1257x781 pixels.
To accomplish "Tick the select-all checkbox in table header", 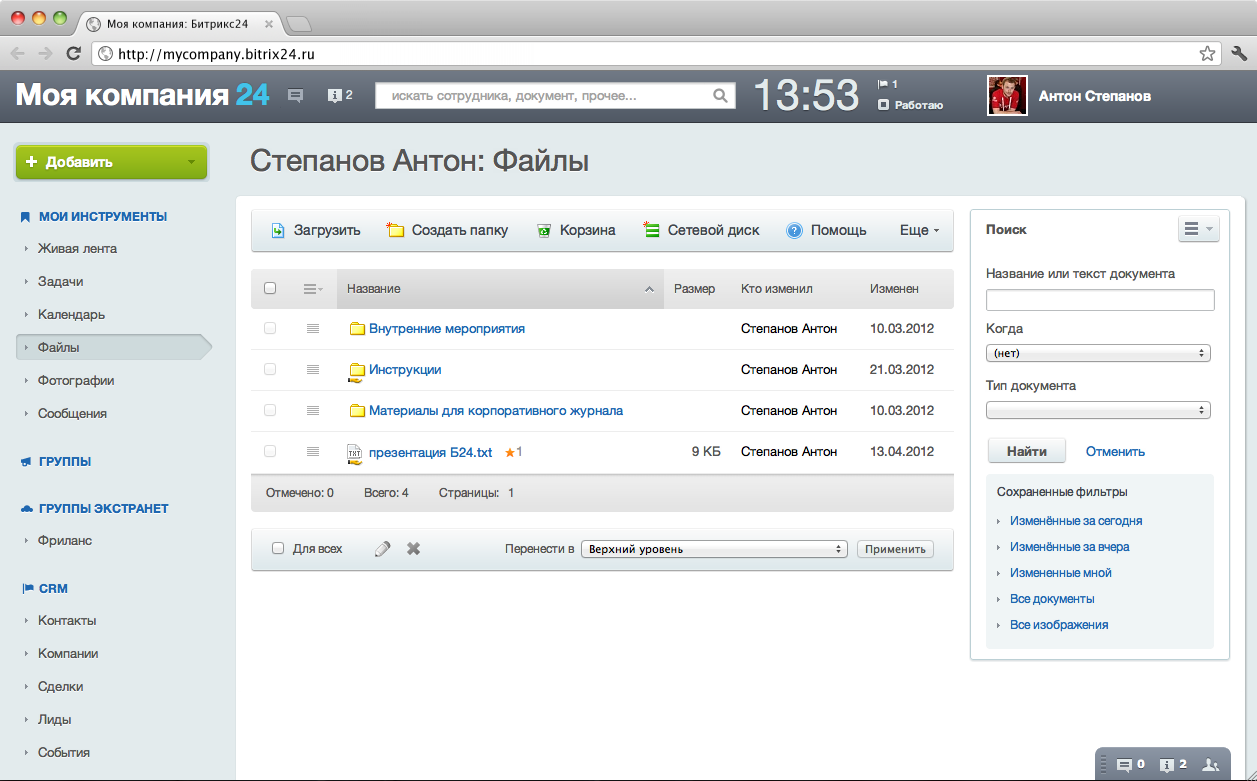I will pyautogui.click(x=270, y=288).
